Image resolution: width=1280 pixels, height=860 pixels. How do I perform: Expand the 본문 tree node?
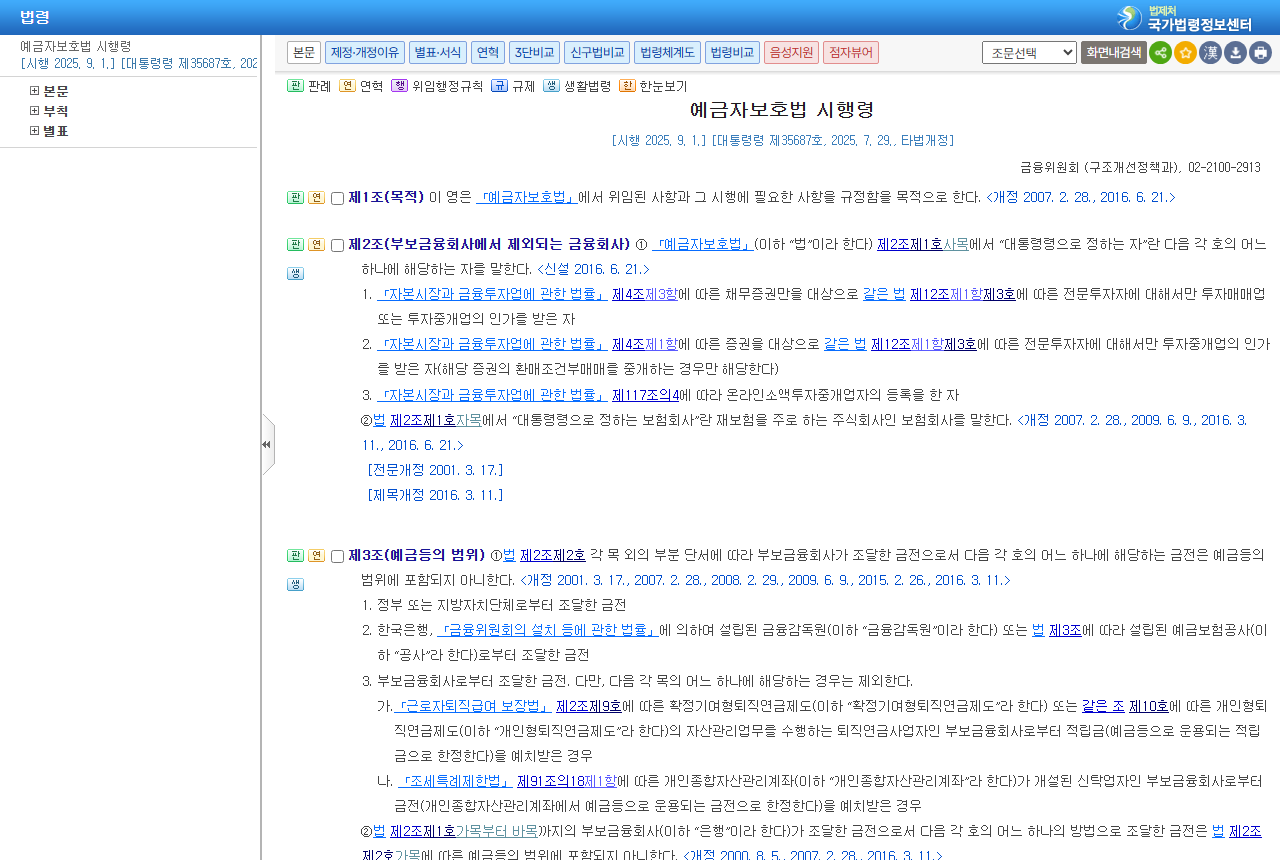[34, 91]
